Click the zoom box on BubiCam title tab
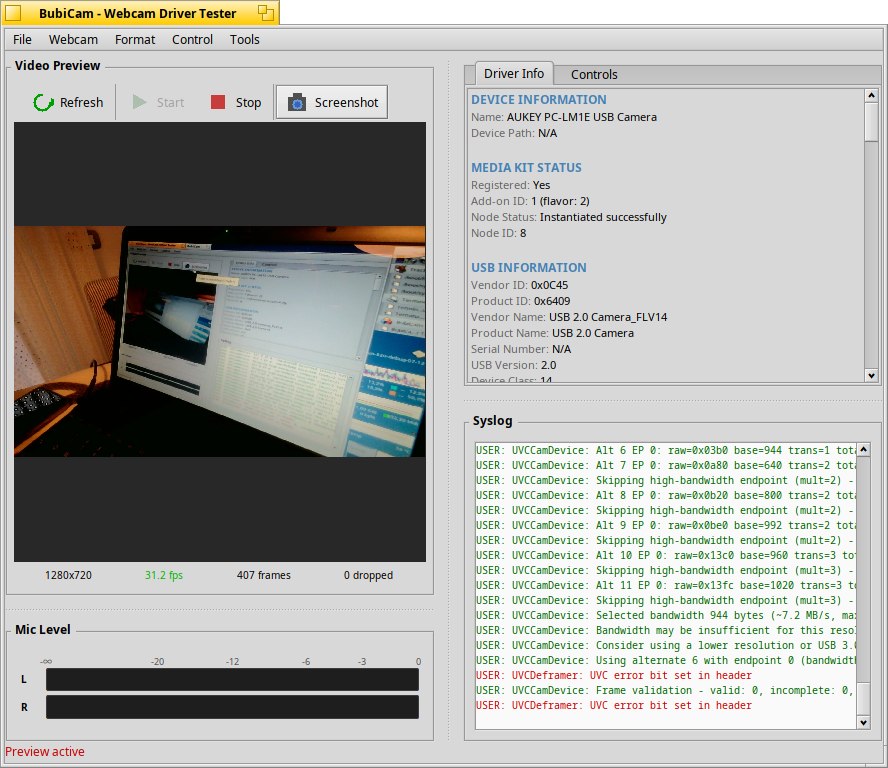888x768 pixels. click(265, 12)
